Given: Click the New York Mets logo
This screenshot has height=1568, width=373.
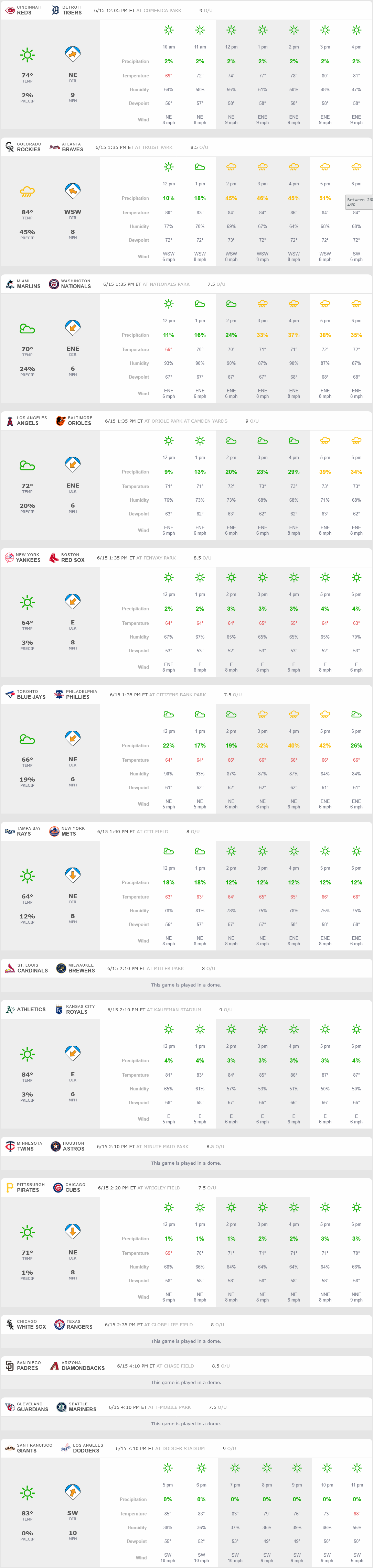Looking at the screenshot, I should point(54,831).
